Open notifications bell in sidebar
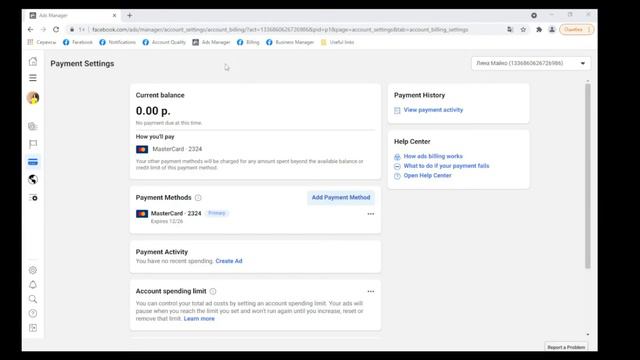This screenshot has height=360, width=640. click(33, 284)
